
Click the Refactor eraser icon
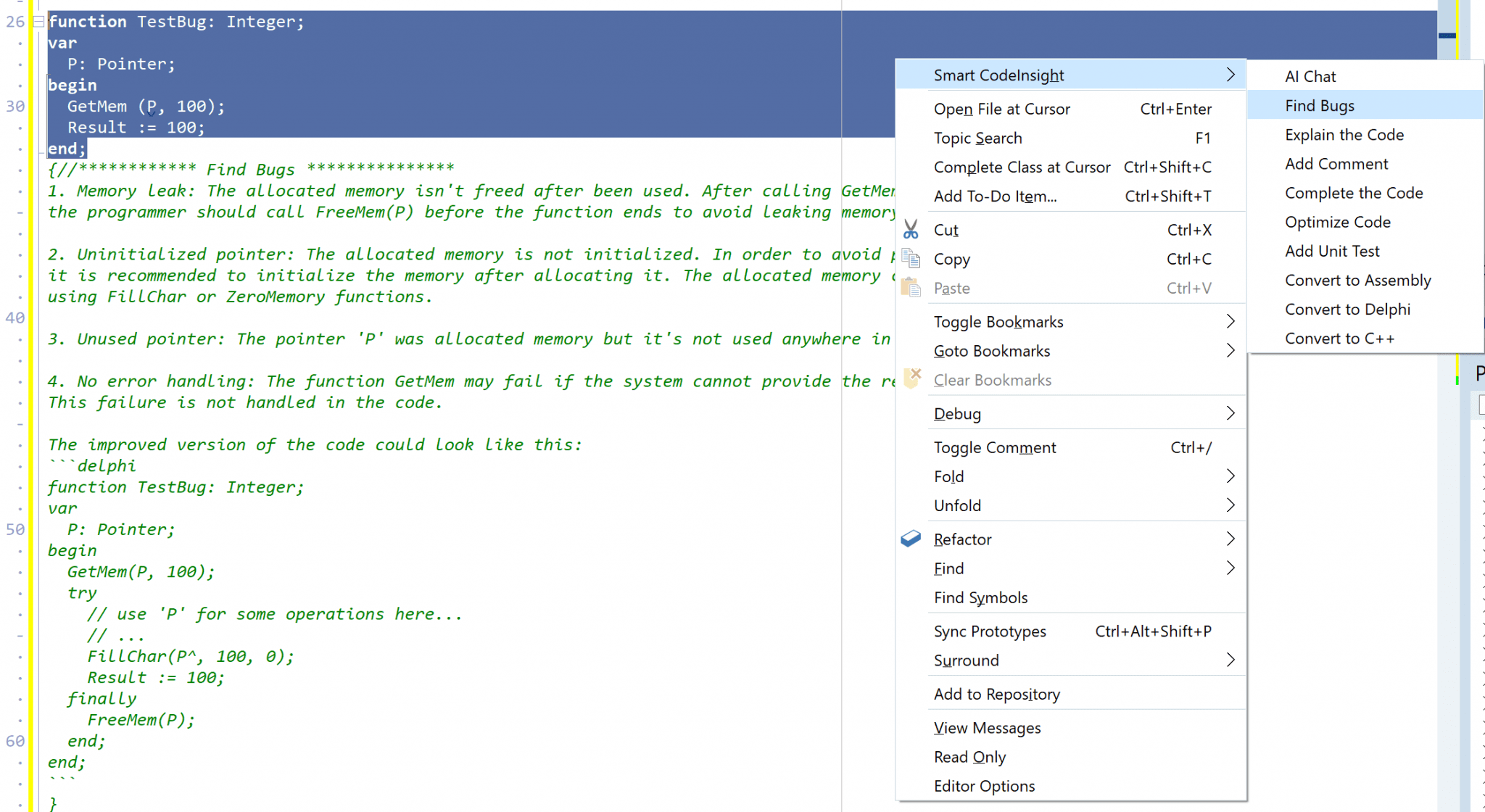(x=911, y=539)
